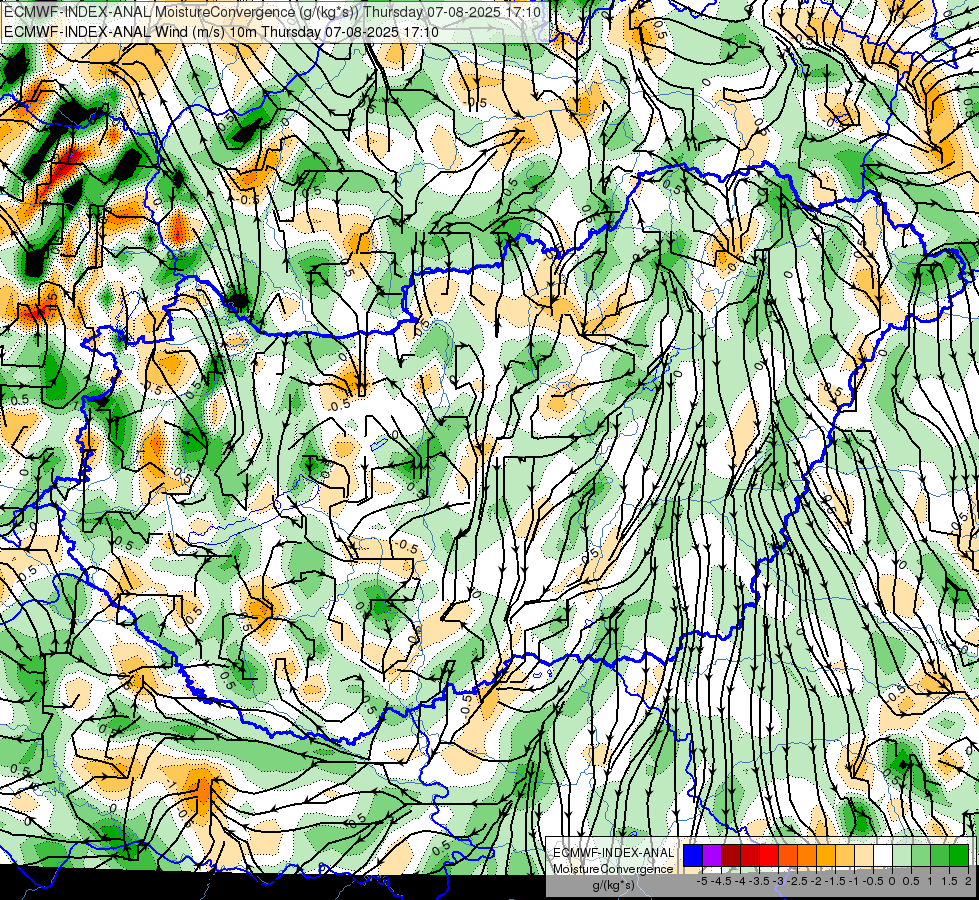
Task: Click the 0 tick label on legend scale
Action: pyautogui.click(x=892, y=881)
